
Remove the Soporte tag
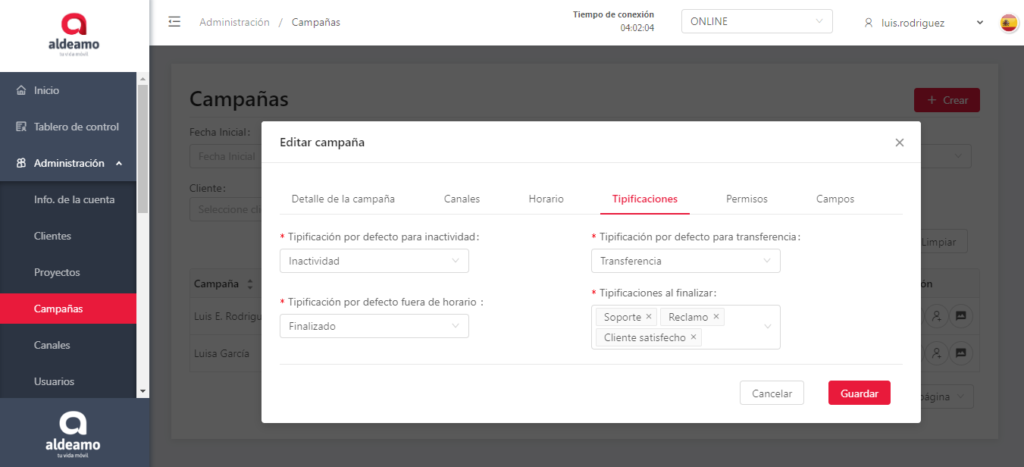tap(648, 317)
